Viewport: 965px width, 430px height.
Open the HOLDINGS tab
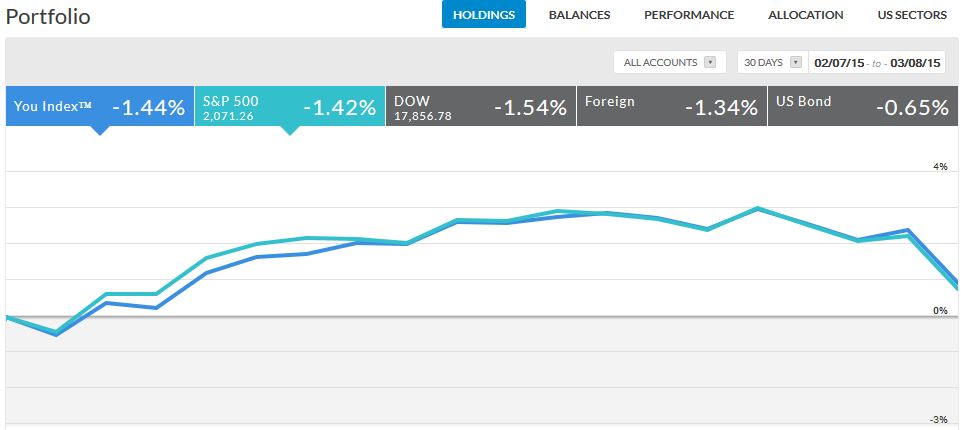[483, 15]
